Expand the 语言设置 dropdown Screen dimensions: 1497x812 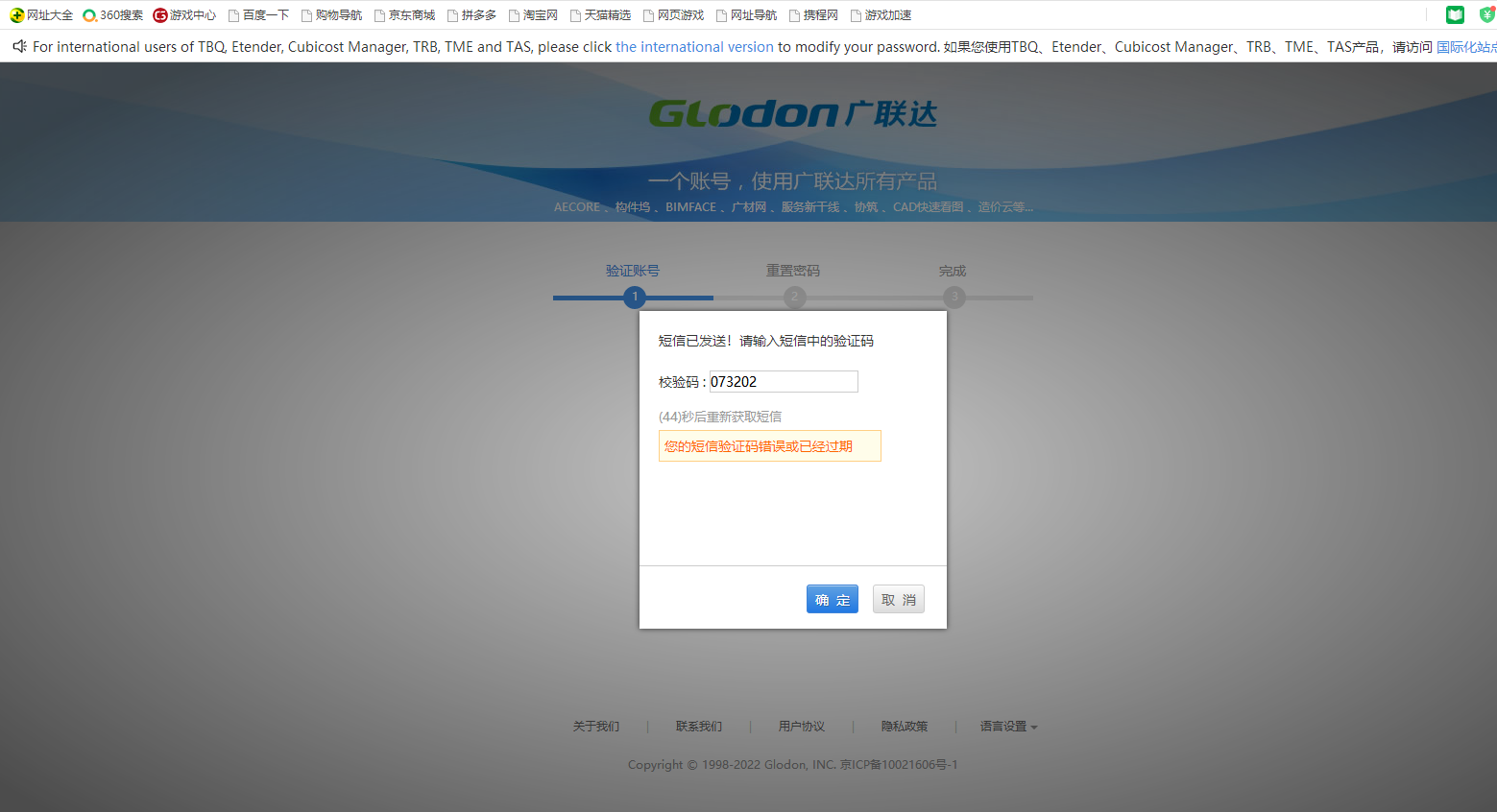[1009, 727]
